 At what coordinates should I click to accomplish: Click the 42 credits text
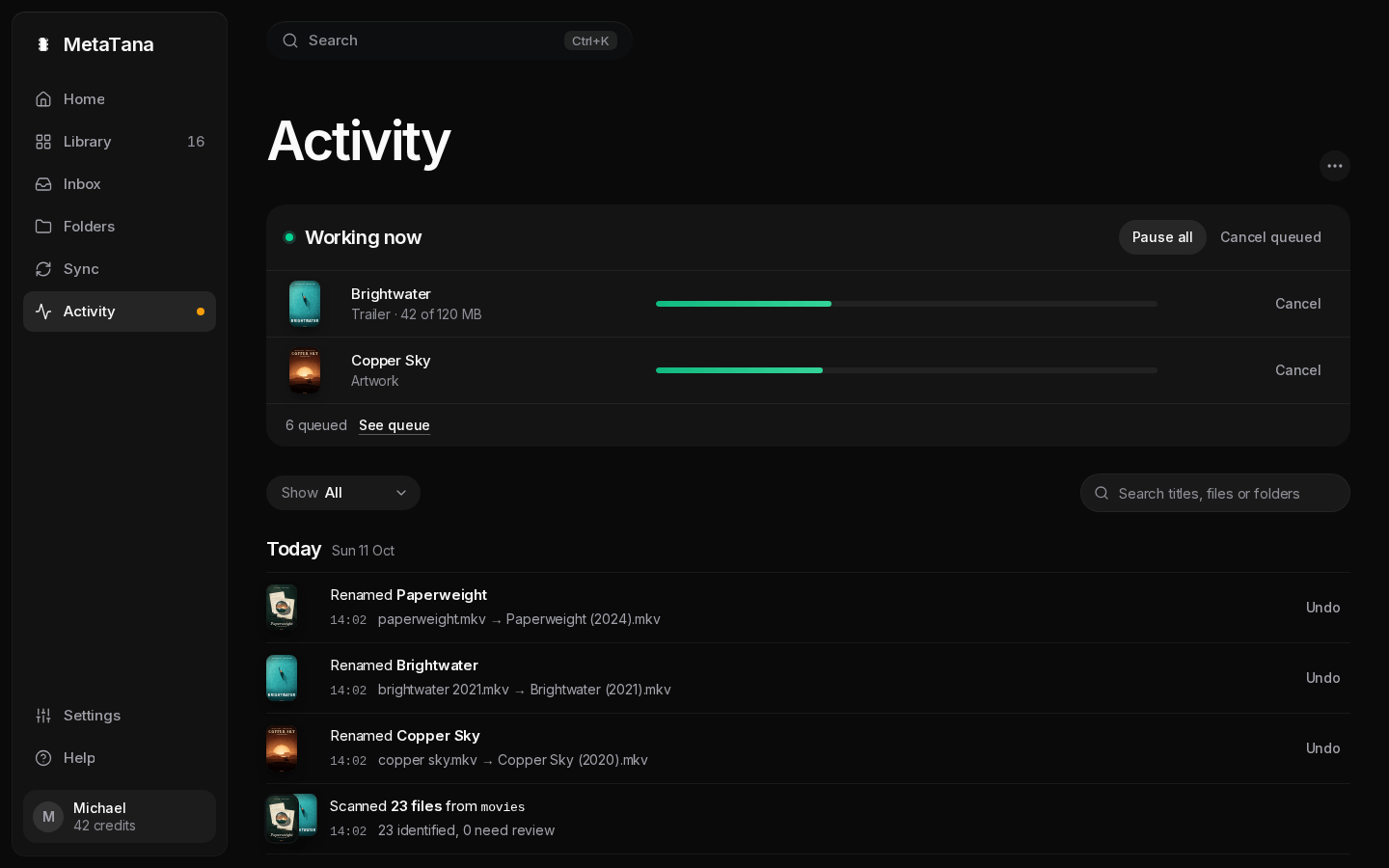click(x=104, y=826)
